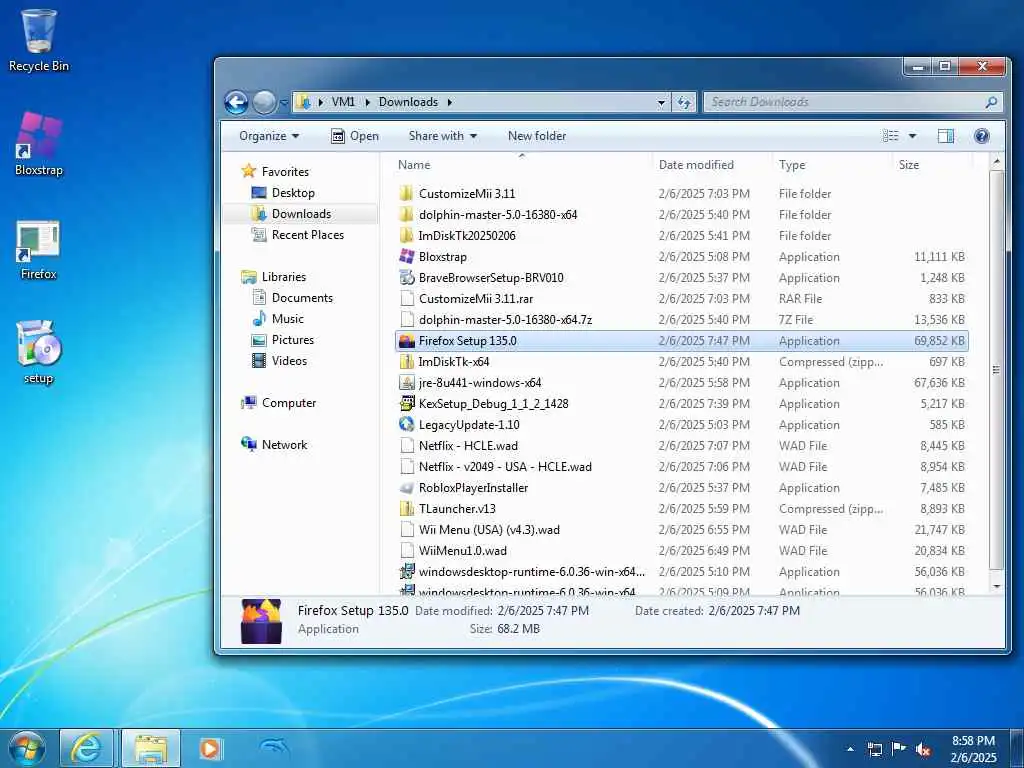Select Desktop in Favorites
1024x768 pixels.
[x=293, y=193]
